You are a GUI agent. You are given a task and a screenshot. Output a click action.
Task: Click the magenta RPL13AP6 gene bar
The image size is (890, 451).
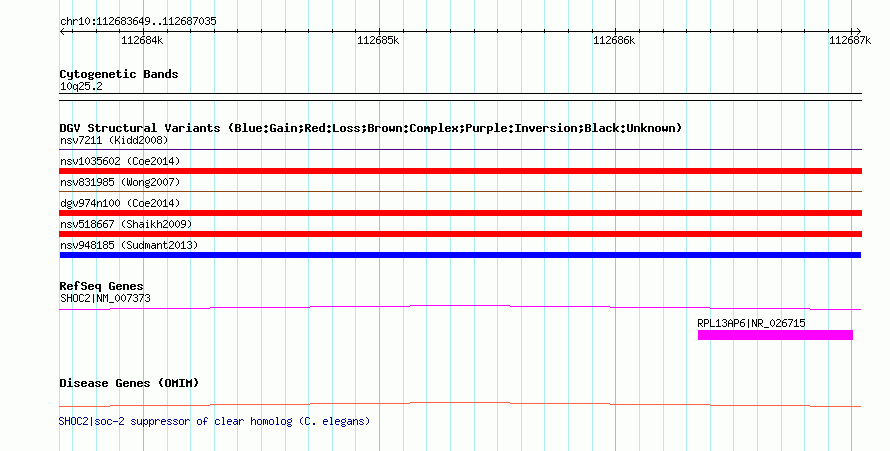click(775, 335)
